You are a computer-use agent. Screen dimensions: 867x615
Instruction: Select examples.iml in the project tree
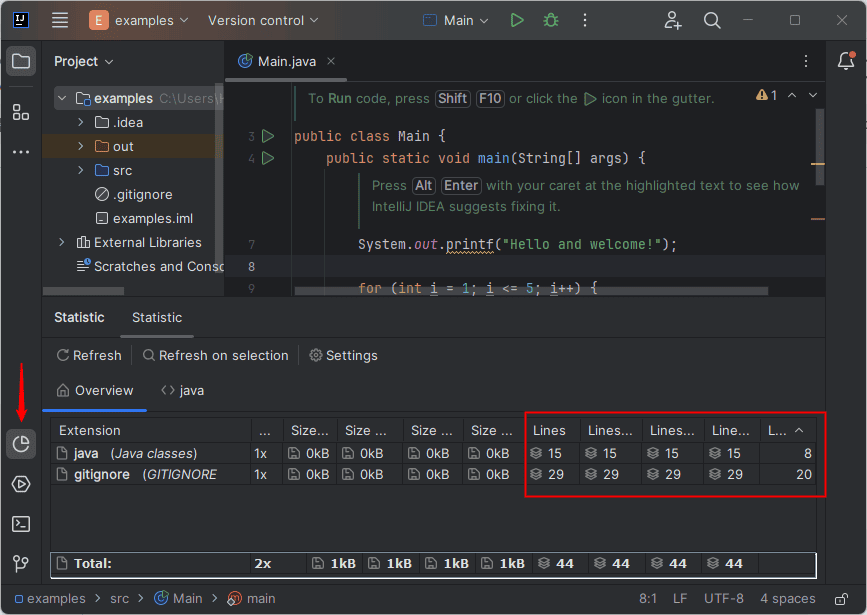pyautogui.click(x=144, y=218)
